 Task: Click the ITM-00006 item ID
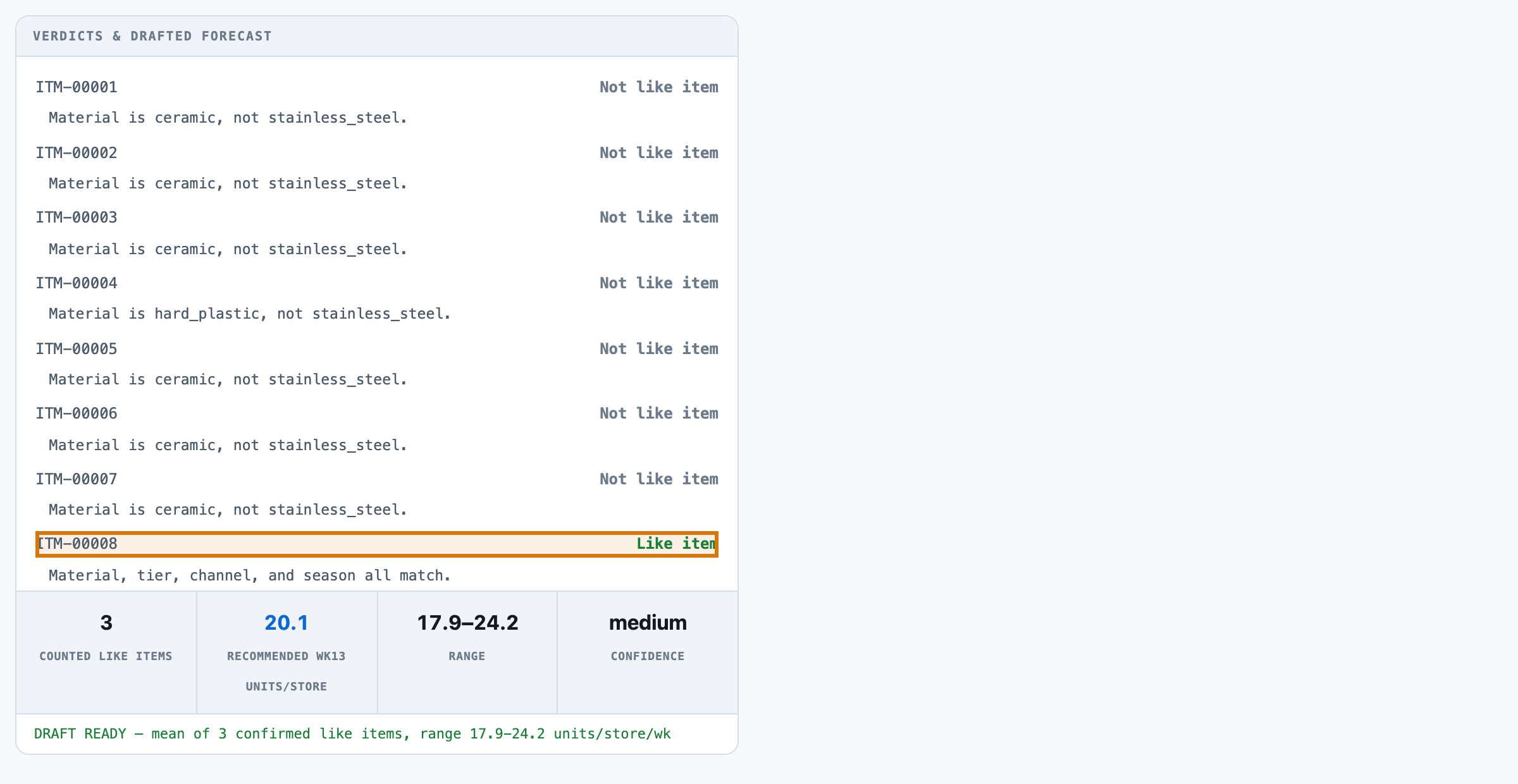77,413
